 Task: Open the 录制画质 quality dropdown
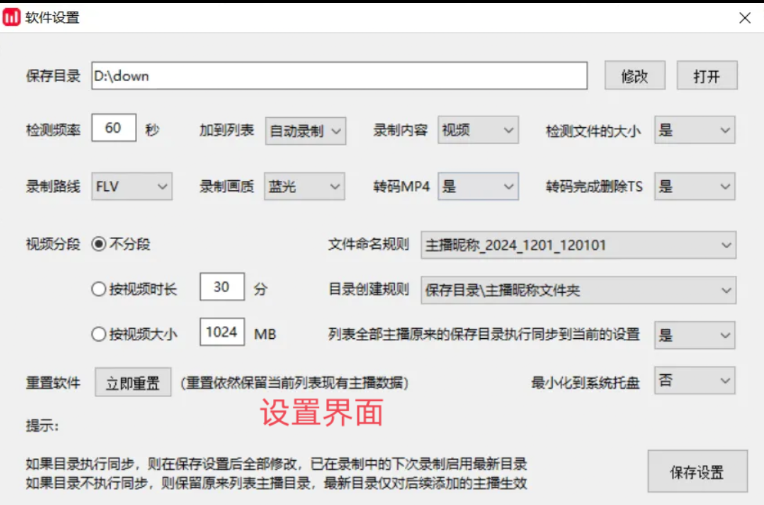pos(305,186)
